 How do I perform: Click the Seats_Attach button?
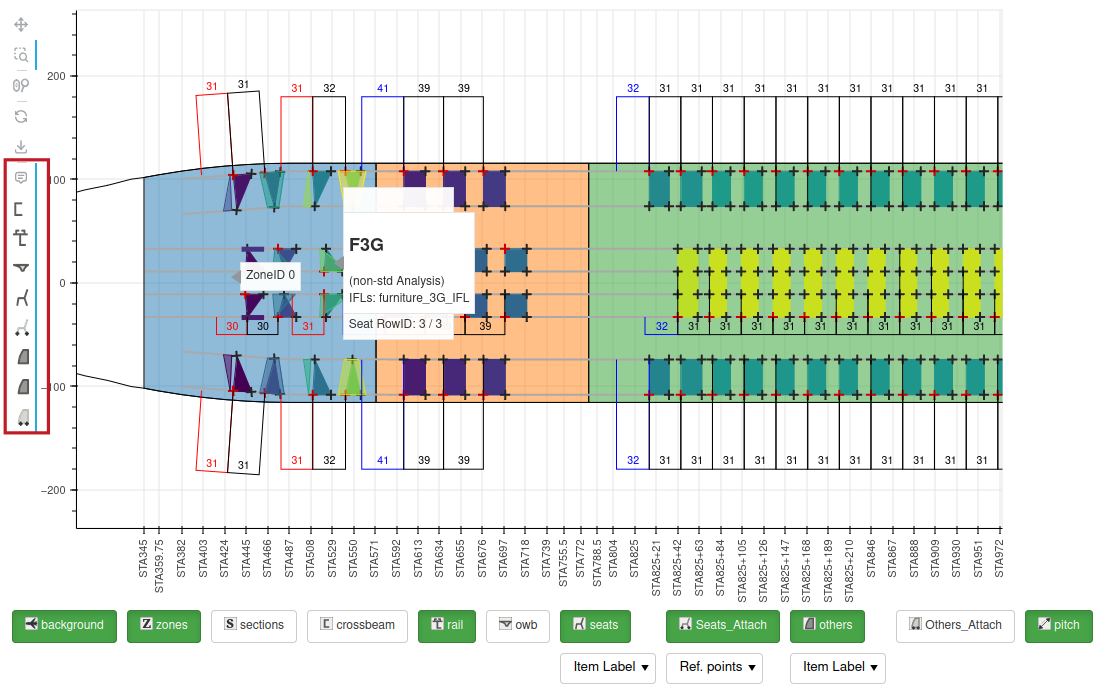723,625
